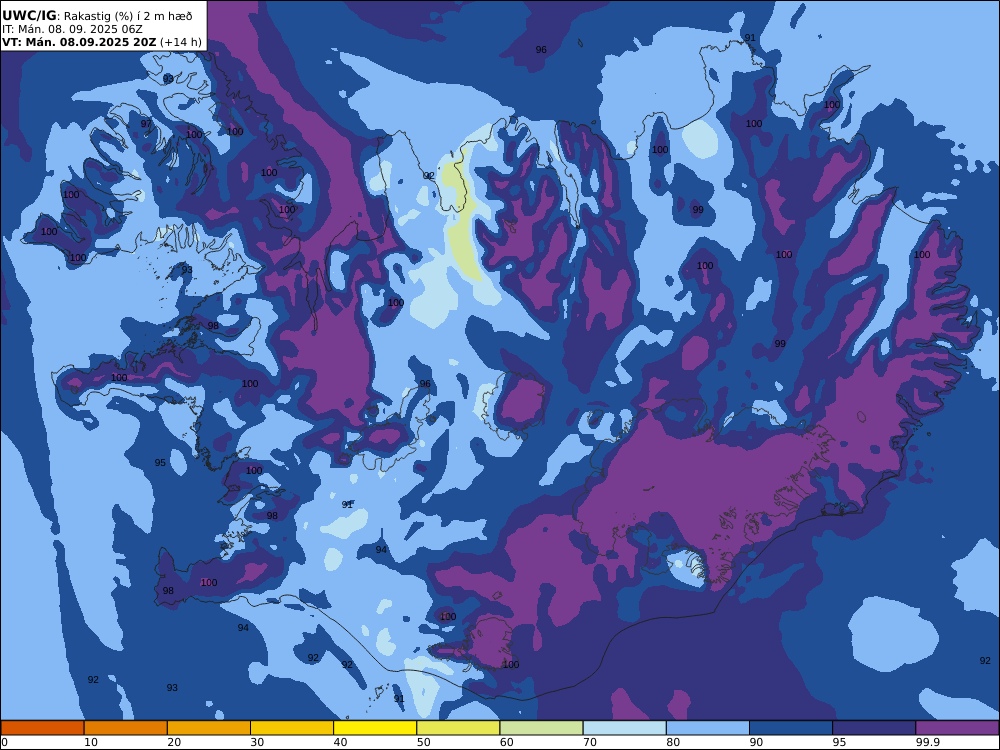Click the 'VT: Mán. 08.09.2025 20Z (+14 h)' line
Image resolution: width=1000 pixels, height=750 pixels.
(x=102, y=42)
